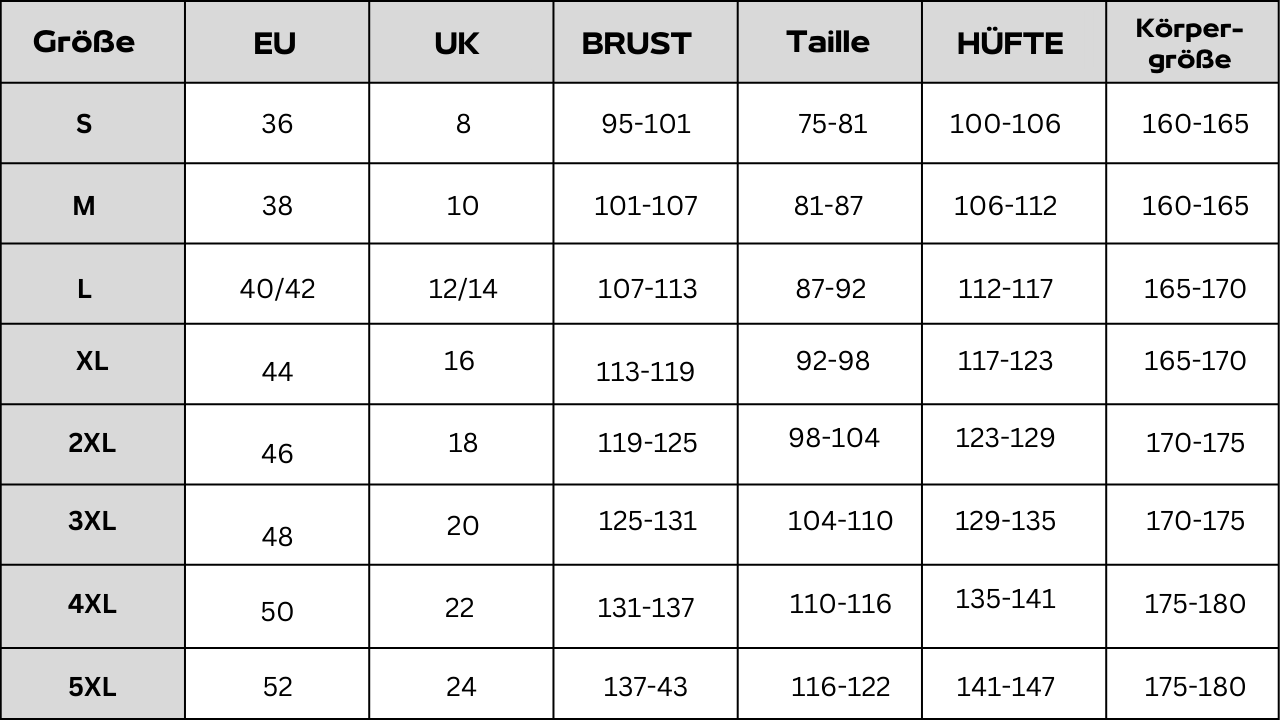Select the 5XL size row label

[x=92, y=687]
